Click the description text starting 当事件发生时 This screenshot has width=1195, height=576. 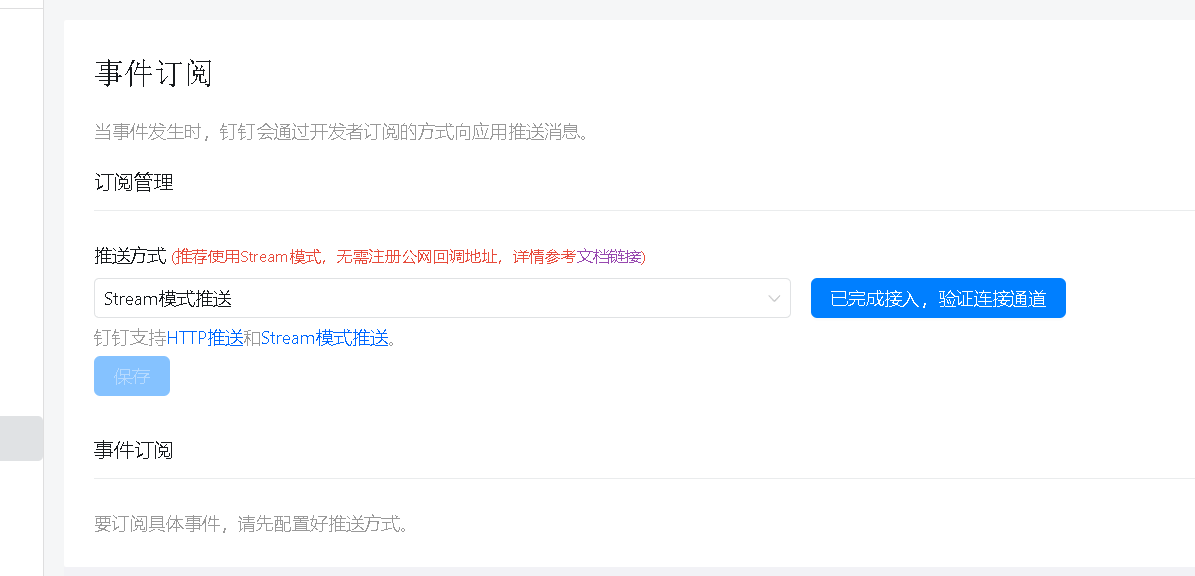[341, 133]
